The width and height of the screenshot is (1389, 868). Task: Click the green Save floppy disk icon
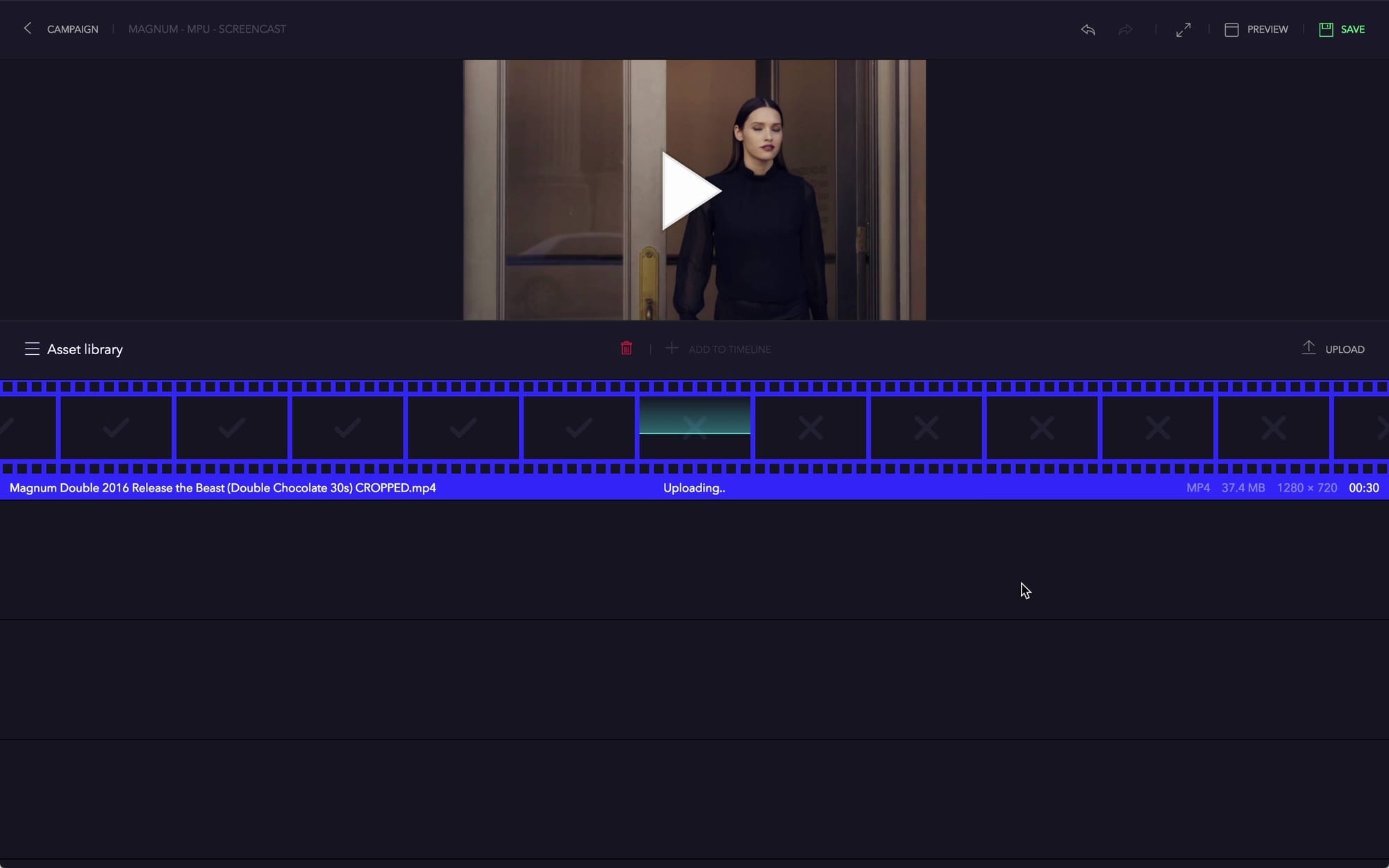[1326, 29]
